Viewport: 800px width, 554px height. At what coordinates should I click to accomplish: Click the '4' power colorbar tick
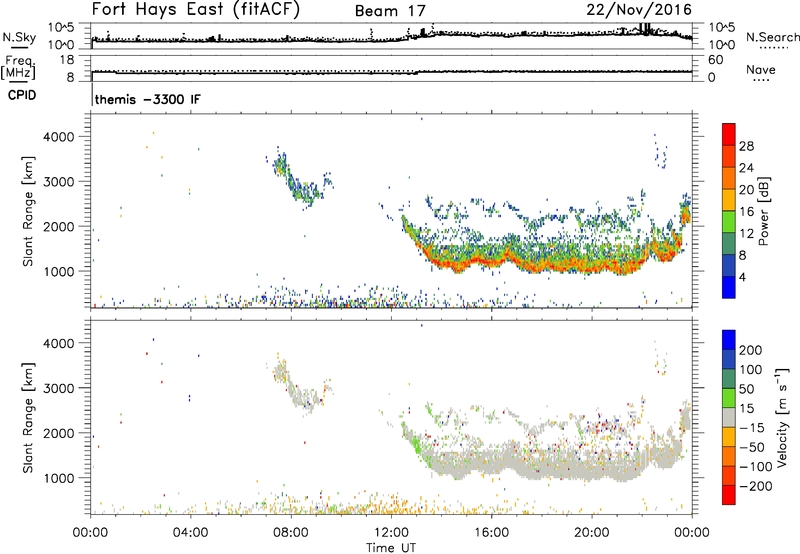742,277
